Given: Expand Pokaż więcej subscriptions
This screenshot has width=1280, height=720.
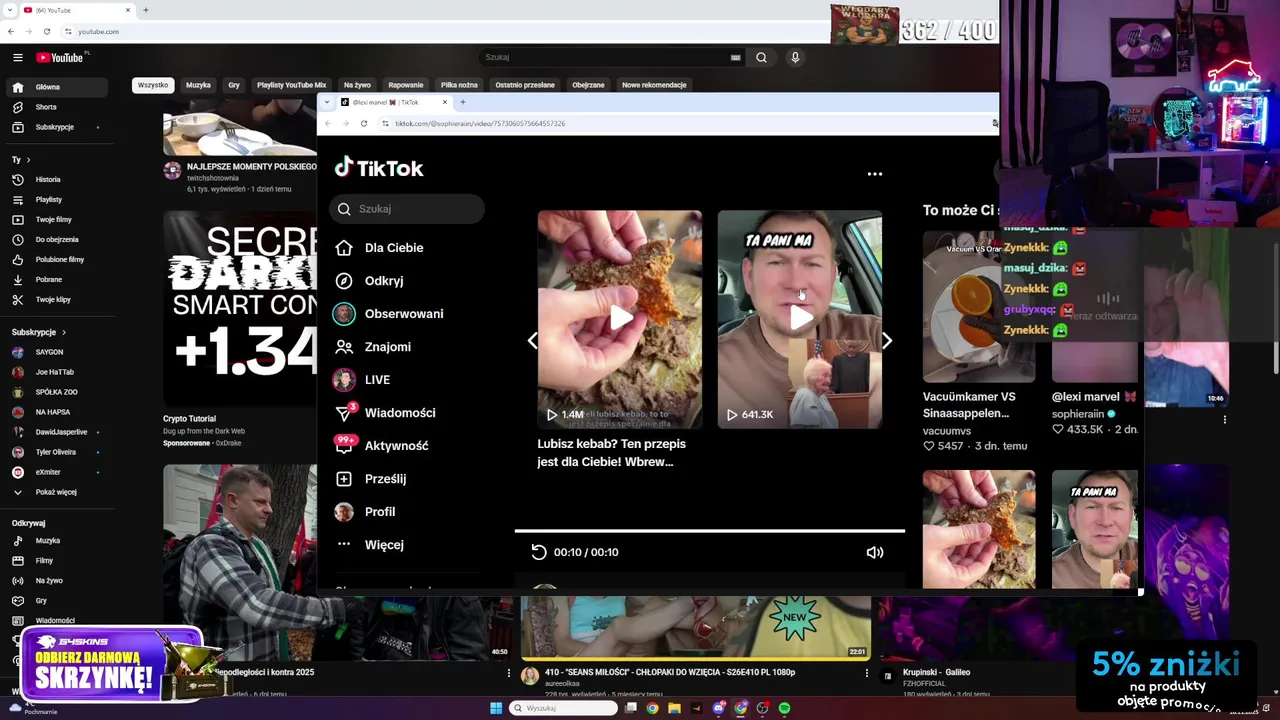Looking at the screenshot, I should point(55,492).
